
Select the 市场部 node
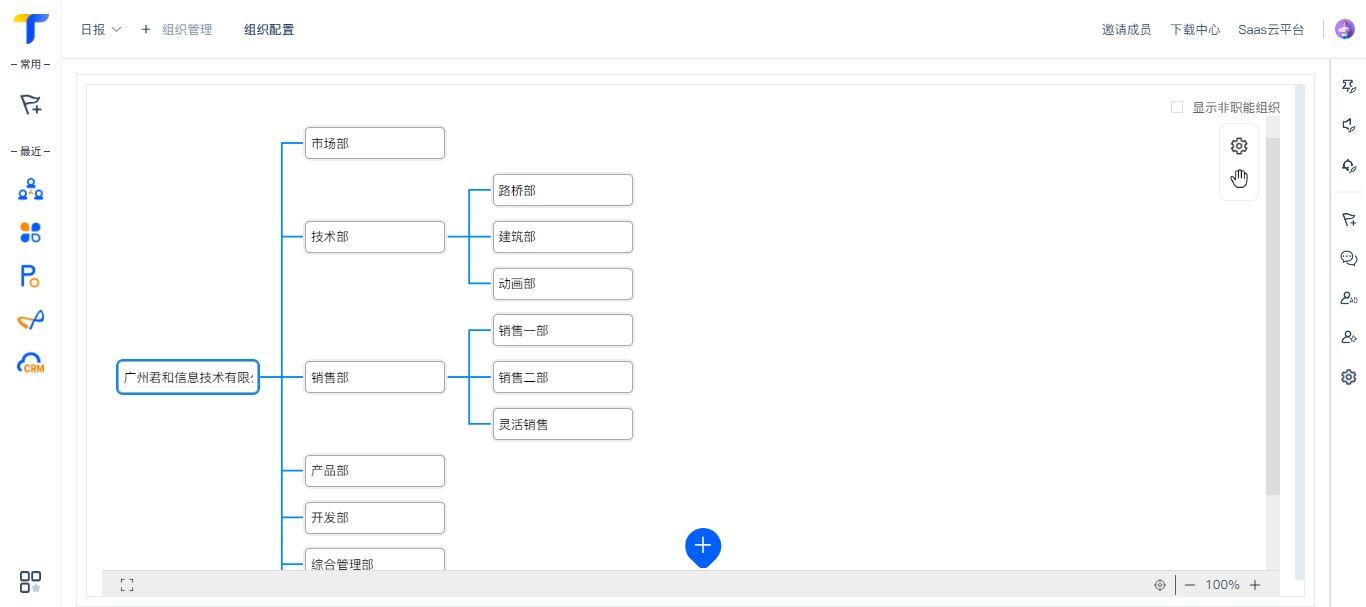click(375, 143)
